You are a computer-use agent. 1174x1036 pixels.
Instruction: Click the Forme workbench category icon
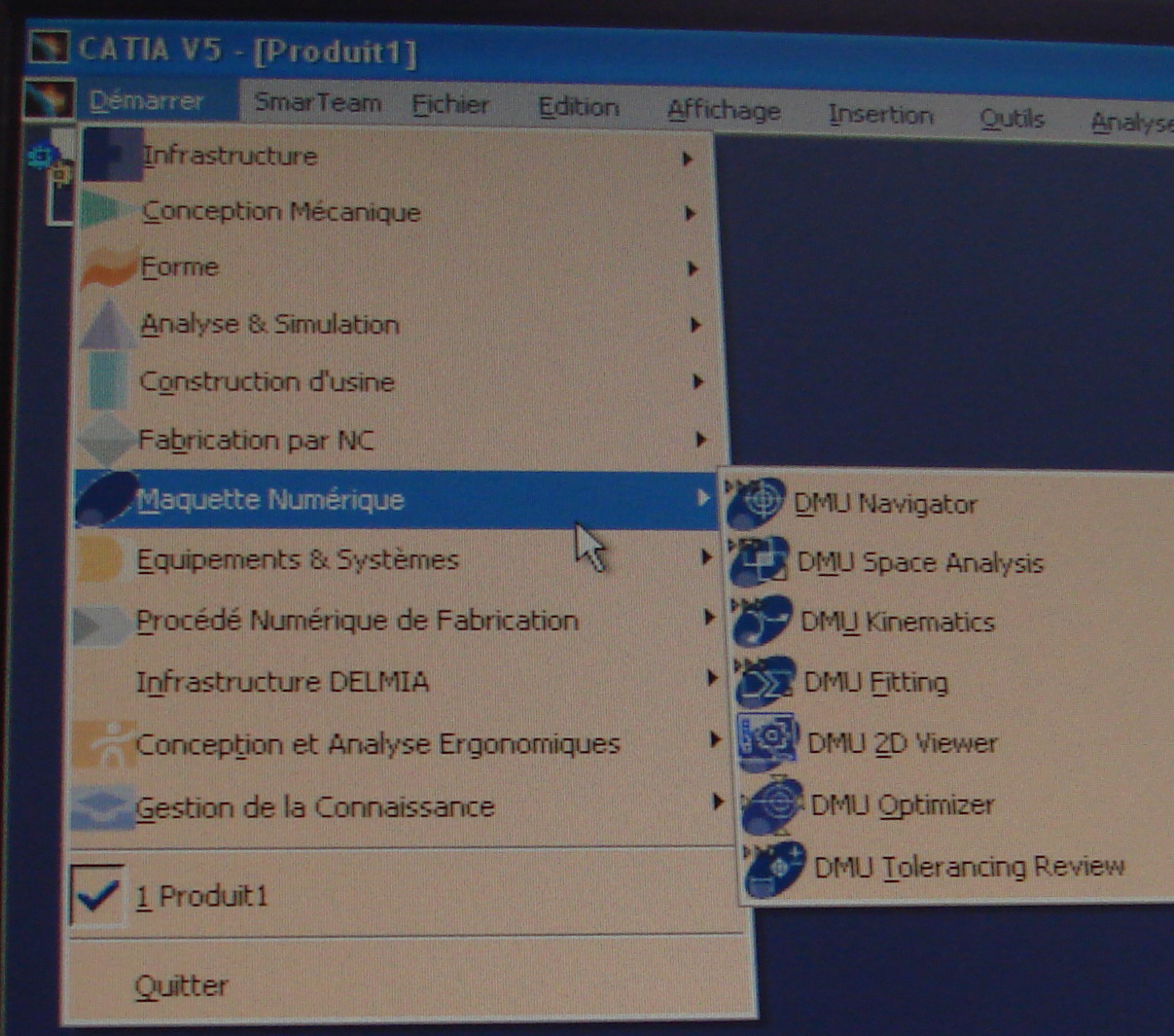point(107,268)
